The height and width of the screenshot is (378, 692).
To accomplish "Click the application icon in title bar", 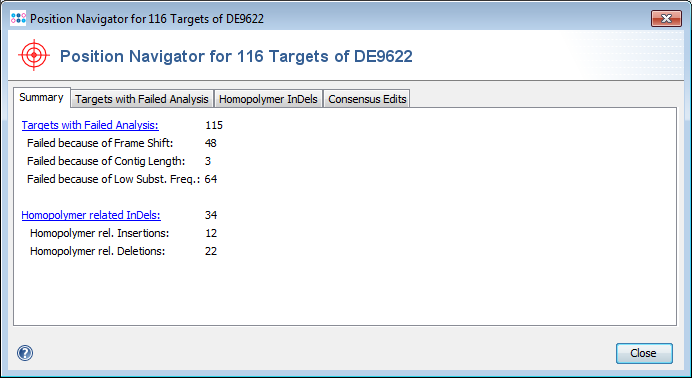I will click(x=18, y=19).
